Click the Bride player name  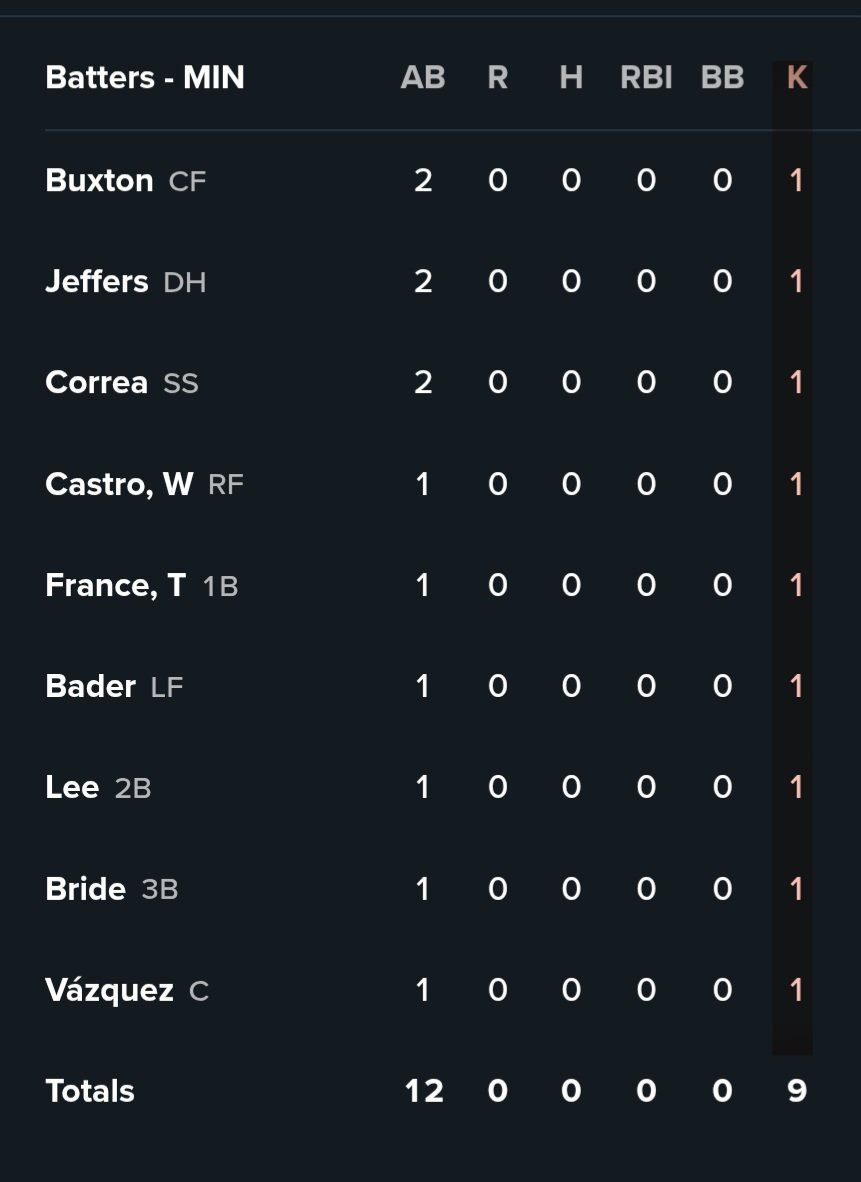[85, 889]
